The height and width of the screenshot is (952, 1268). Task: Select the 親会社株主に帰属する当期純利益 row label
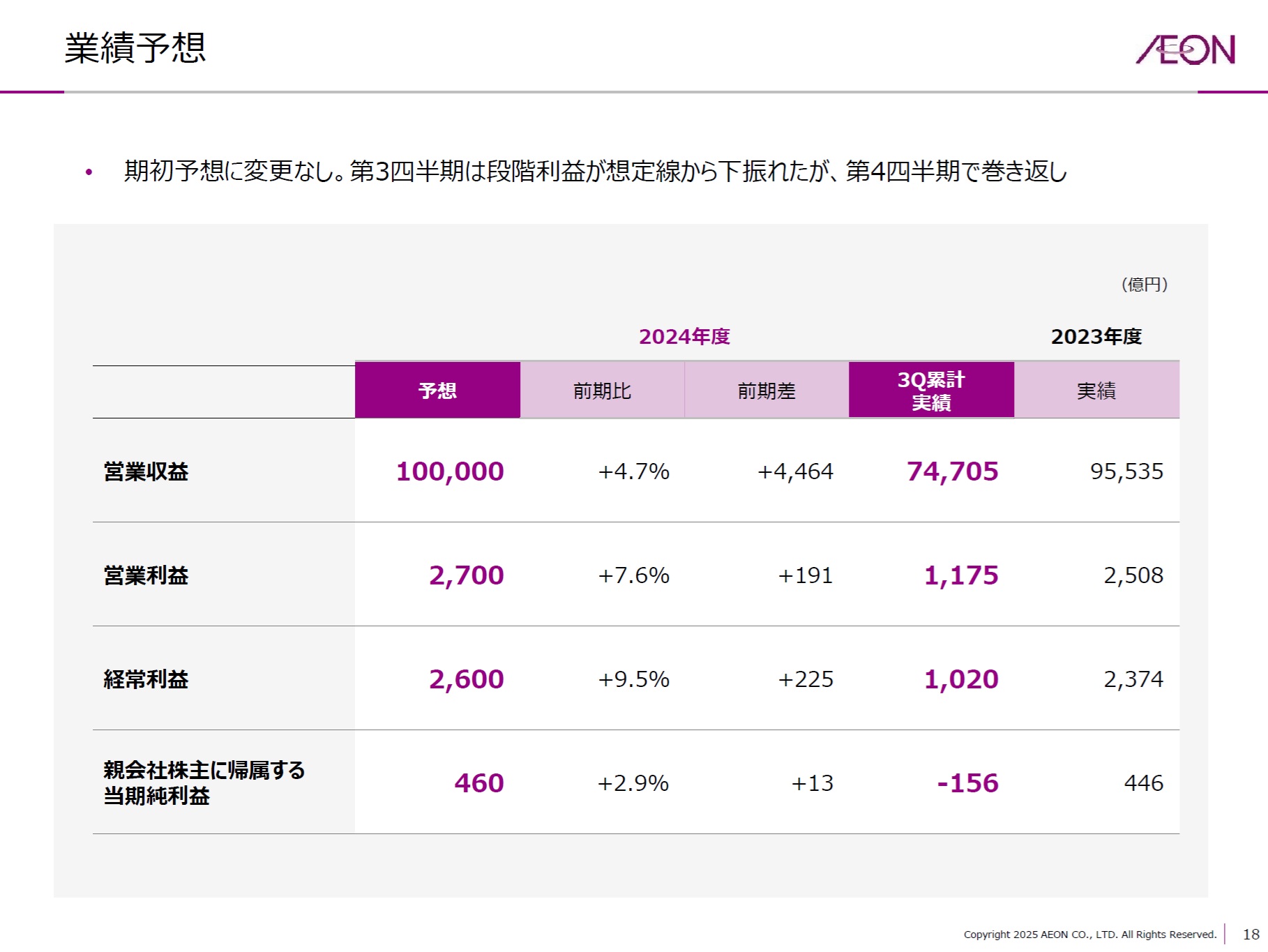tap(204, 783)
